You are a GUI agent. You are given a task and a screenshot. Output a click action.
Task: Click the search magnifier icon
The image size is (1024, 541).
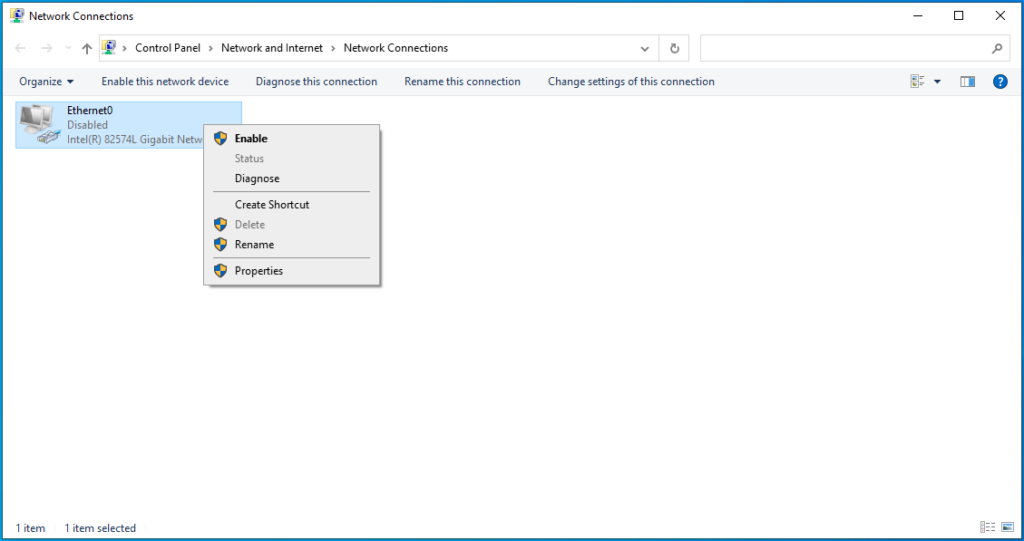coord(997,48)
